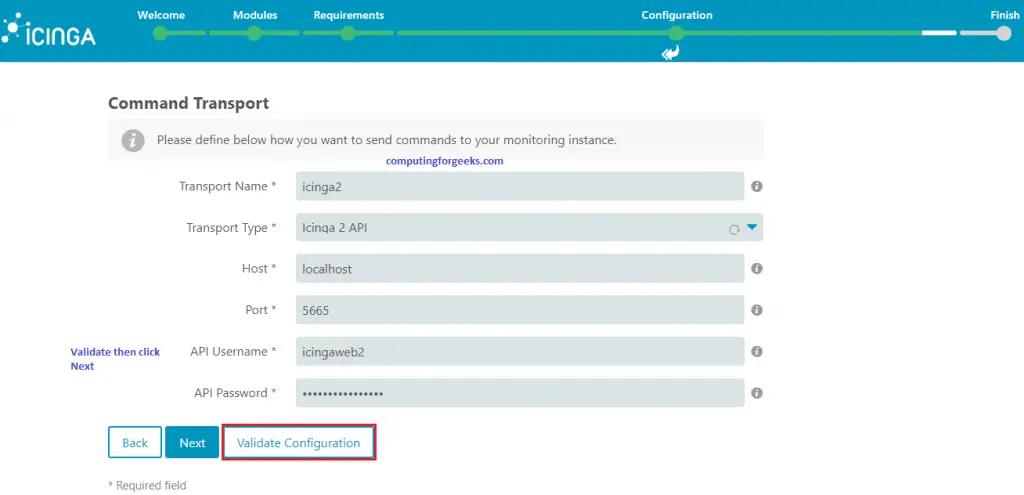Click the Icinga logo
The height and width of the screenshot is (495, 1024).
(x=48, y=30)
